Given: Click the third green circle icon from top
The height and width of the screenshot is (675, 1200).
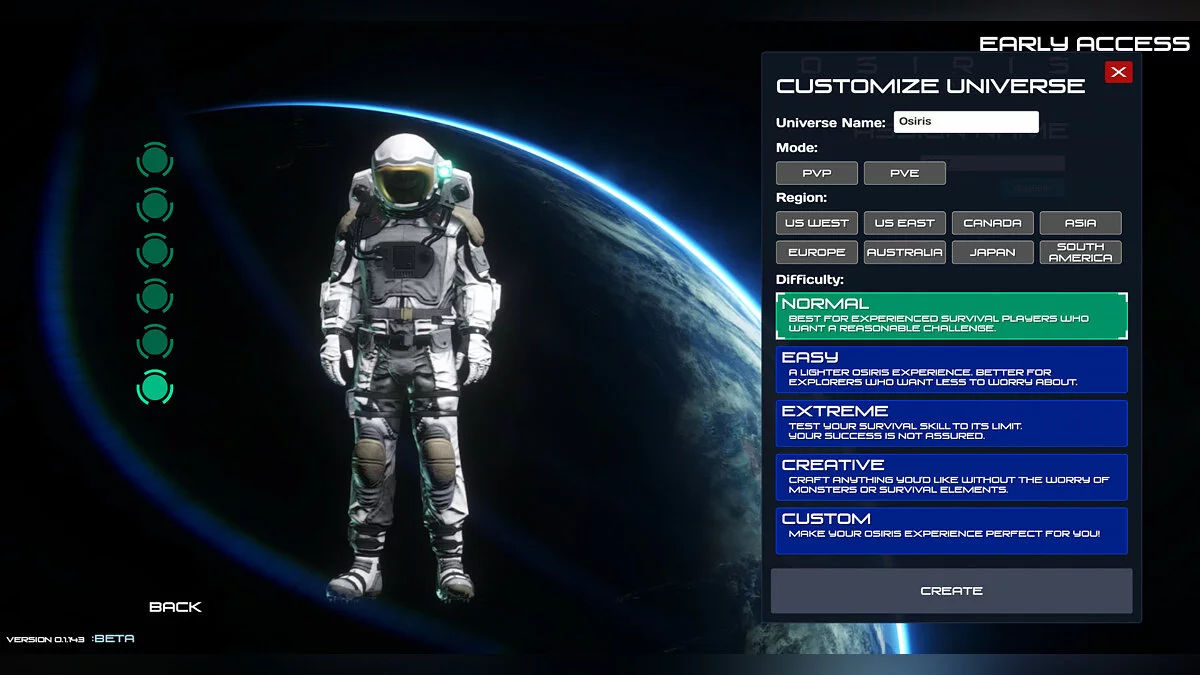Looking at the screenshot, I should [x=155, y=251].
